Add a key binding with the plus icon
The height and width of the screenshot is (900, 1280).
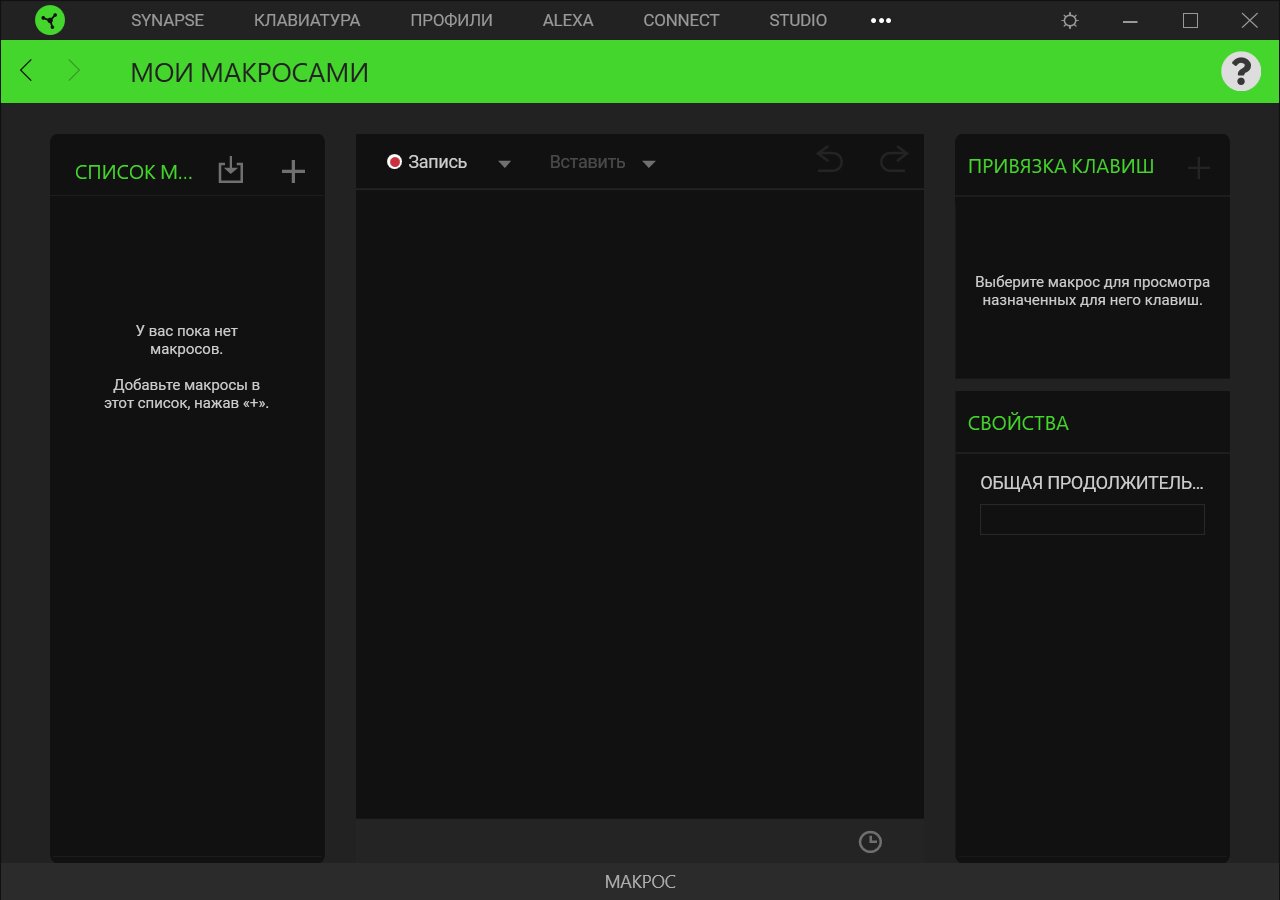(1198, 168)
